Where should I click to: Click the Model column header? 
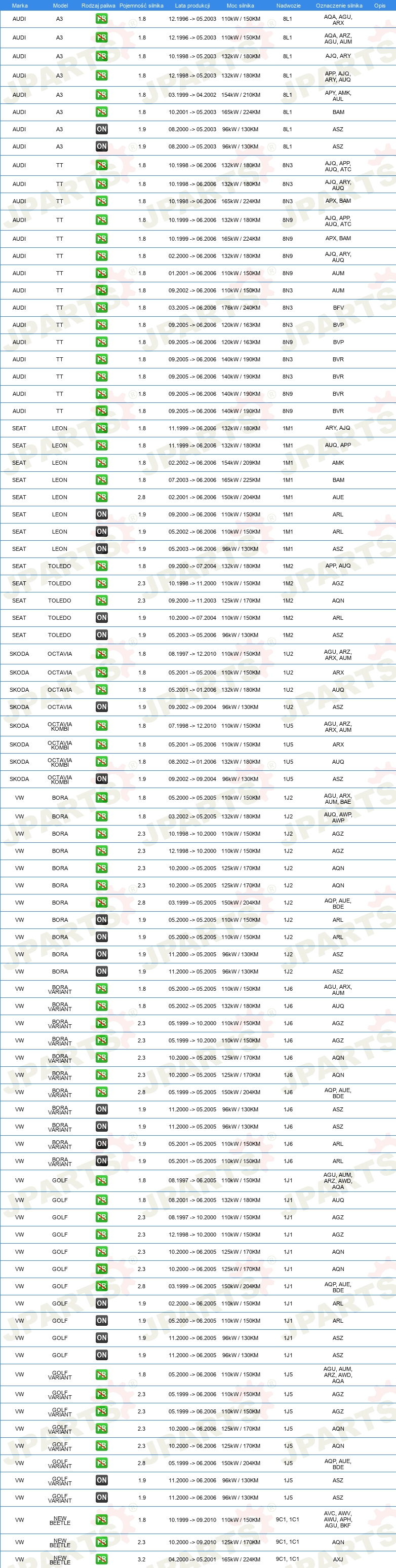(x=60, y=6)
